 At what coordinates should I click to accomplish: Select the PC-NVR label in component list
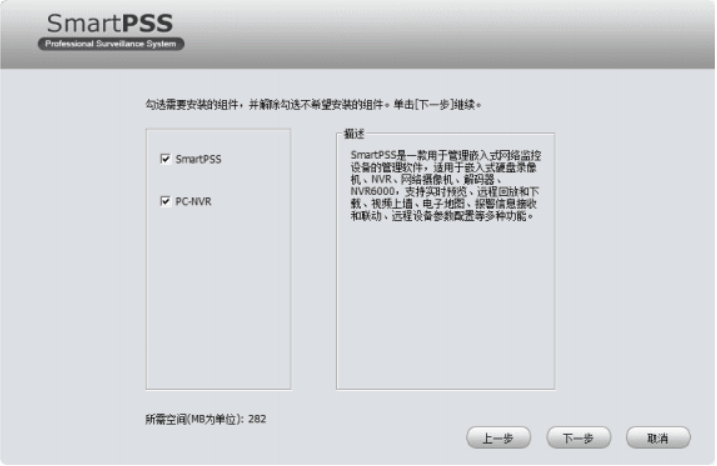pyautogui.click(x=193, y=201)
